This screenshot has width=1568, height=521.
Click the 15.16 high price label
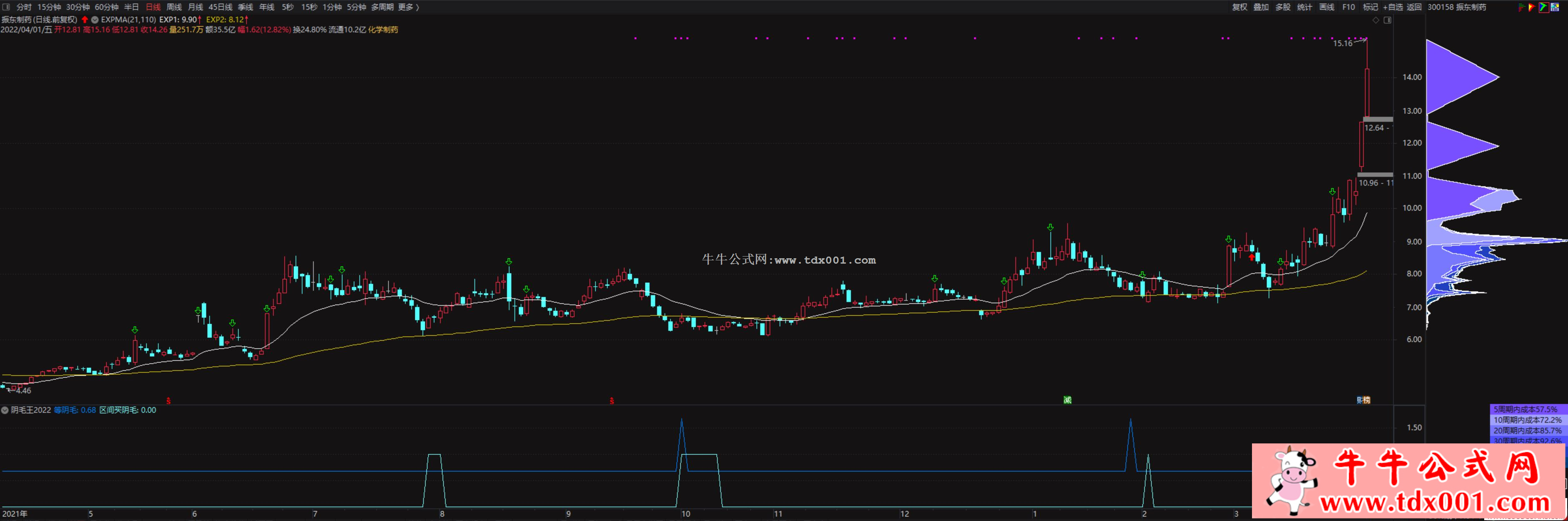pos(1342,43)
